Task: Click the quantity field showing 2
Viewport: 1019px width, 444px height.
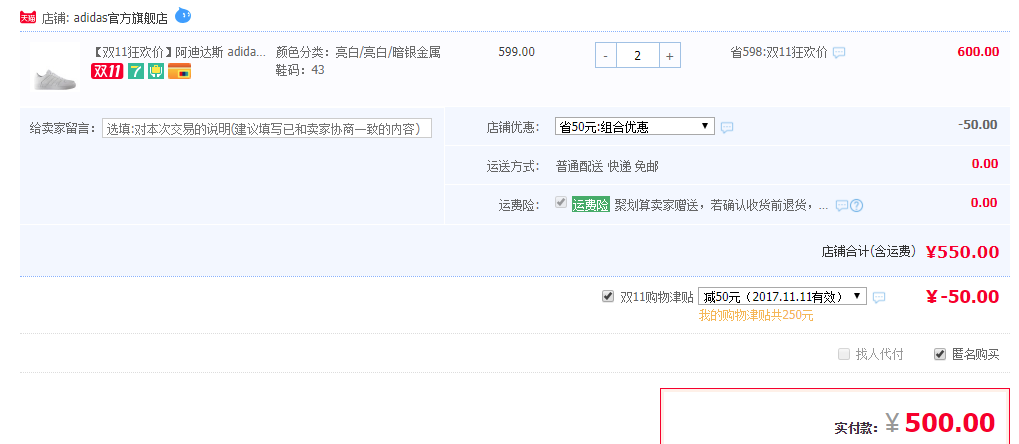Action: [x=638, y=55]
